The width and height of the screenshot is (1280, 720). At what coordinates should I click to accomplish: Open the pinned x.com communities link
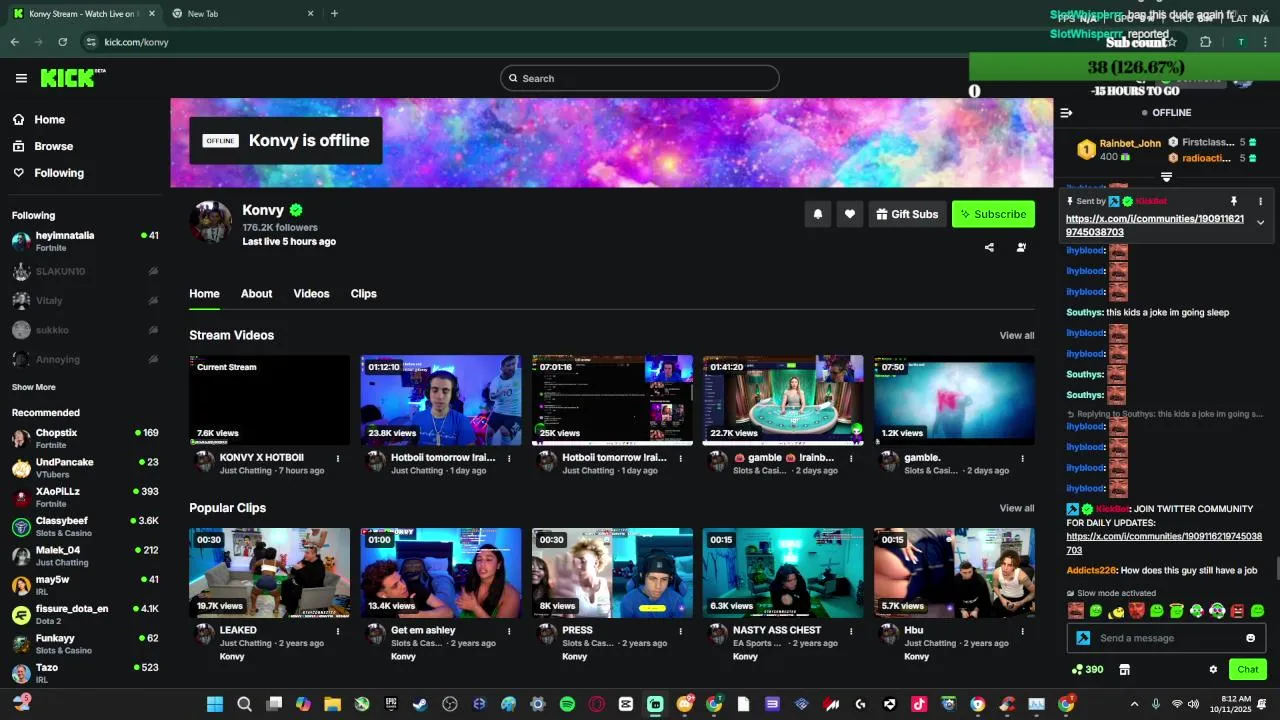click(1155, 225)
